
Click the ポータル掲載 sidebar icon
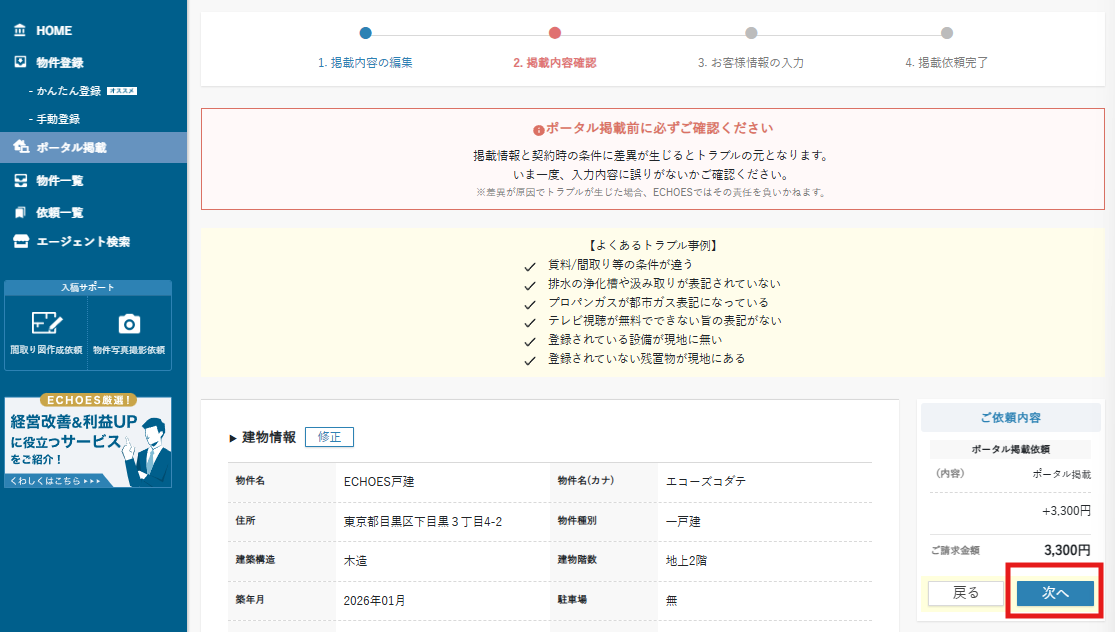[21, 147]
